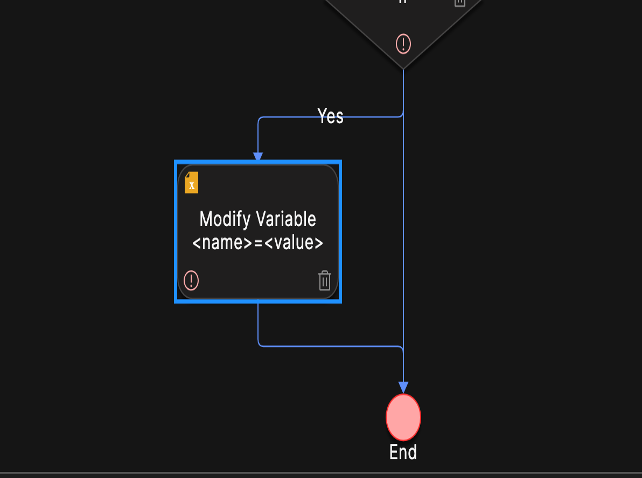Click the arrowhead pointing into the End node
The image size is (642, 478).
[x=403, y=387]
